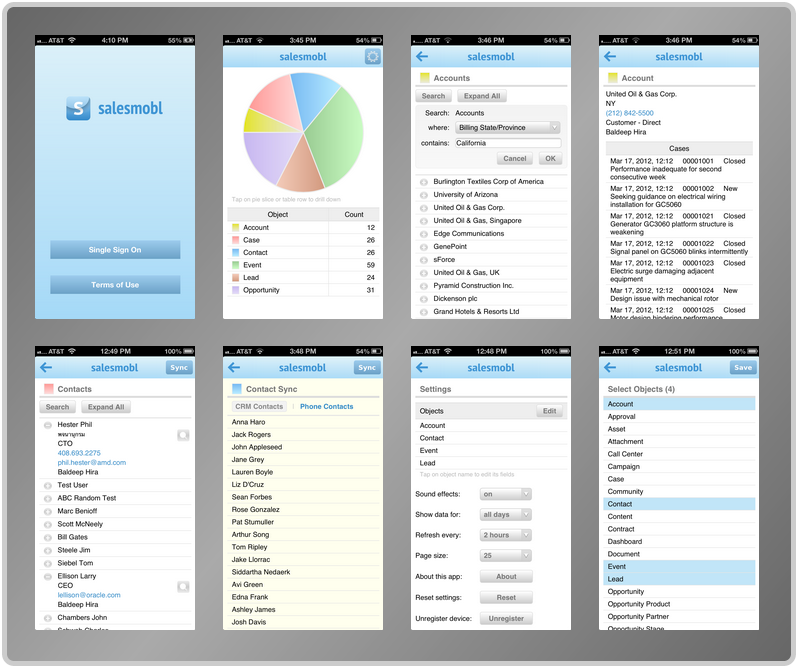Click Search button on Accounts screen
800x666 pixels.
[x=433, y=96]
